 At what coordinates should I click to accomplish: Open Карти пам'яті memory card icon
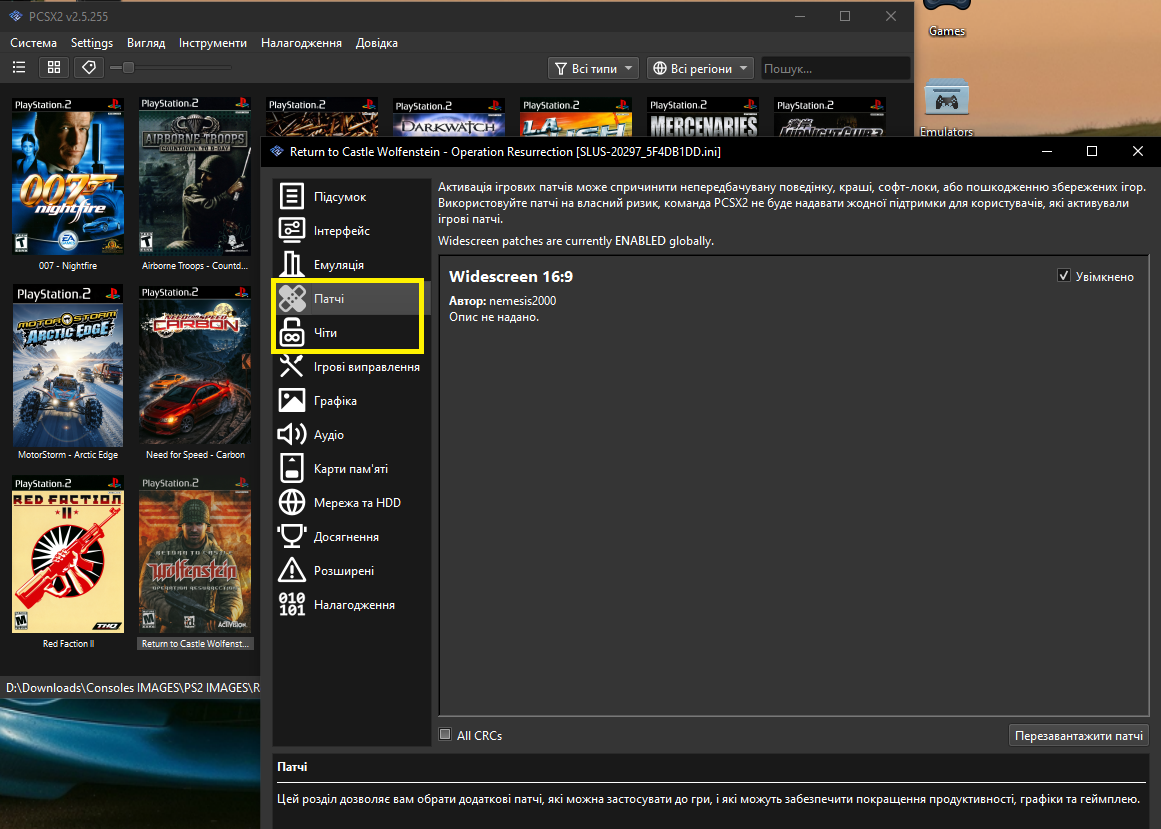click(291, 469)
